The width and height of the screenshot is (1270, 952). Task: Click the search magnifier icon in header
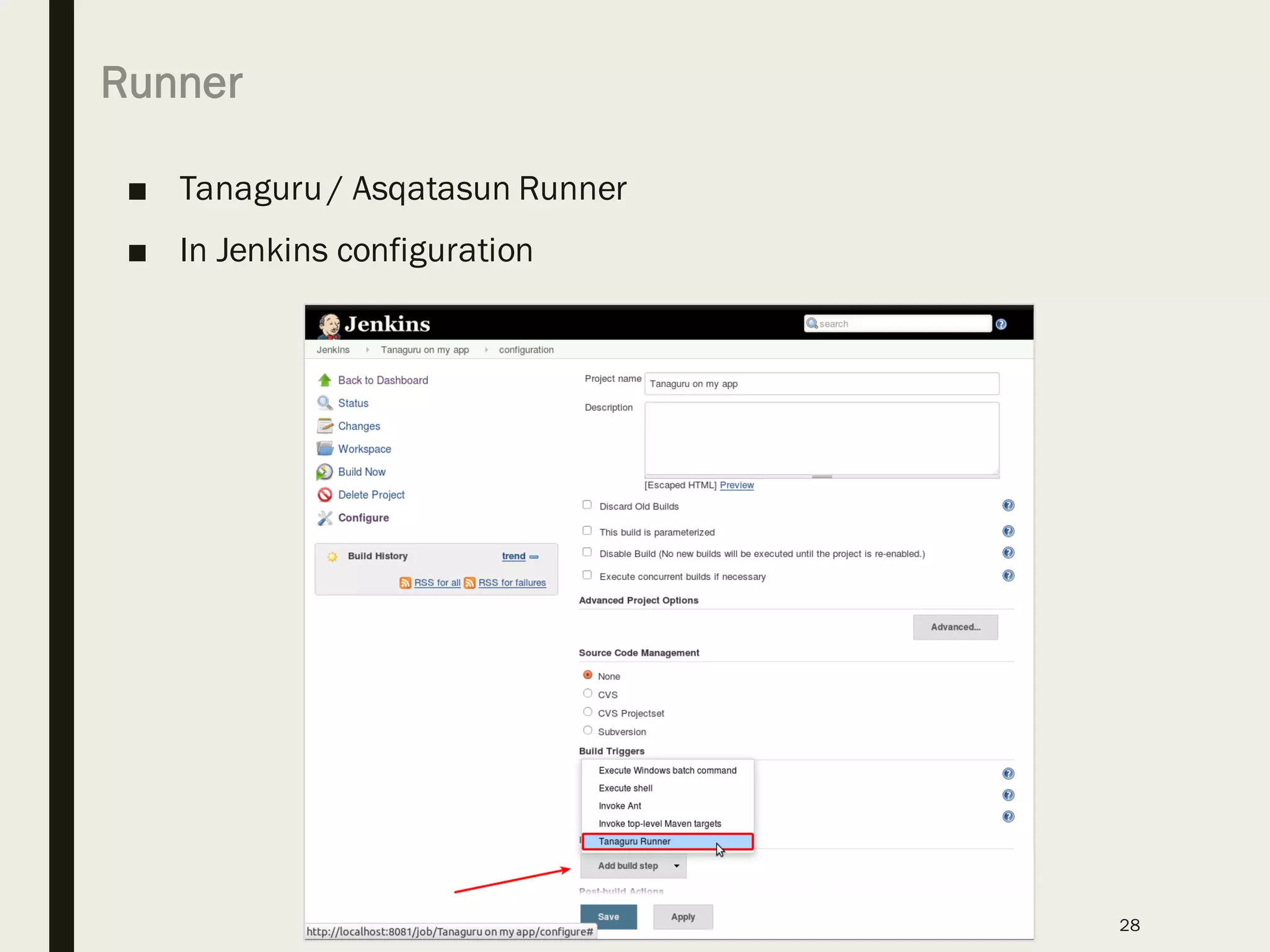point(812,324)
